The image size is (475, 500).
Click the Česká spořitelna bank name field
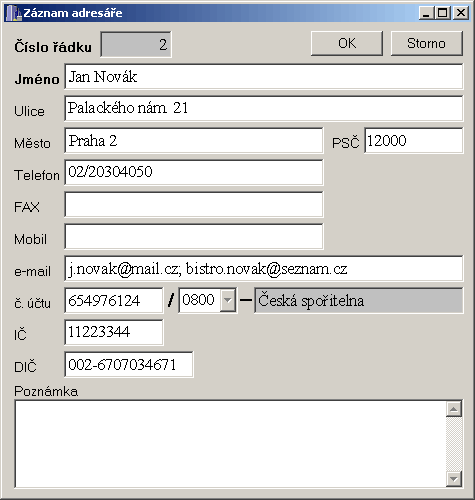(x=359, y=300)
